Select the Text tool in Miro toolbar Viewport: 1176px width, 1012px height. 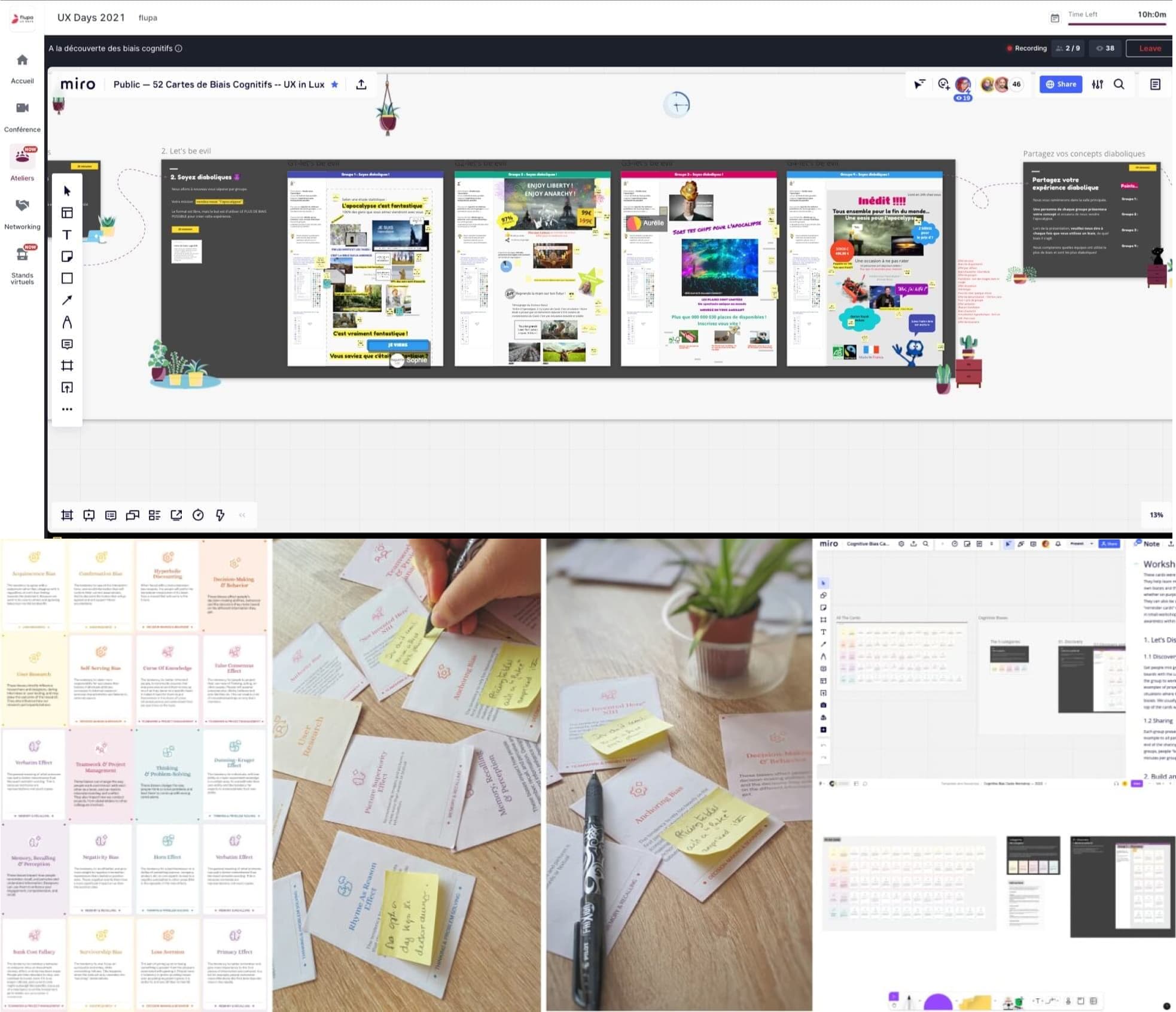click(67, 235)
